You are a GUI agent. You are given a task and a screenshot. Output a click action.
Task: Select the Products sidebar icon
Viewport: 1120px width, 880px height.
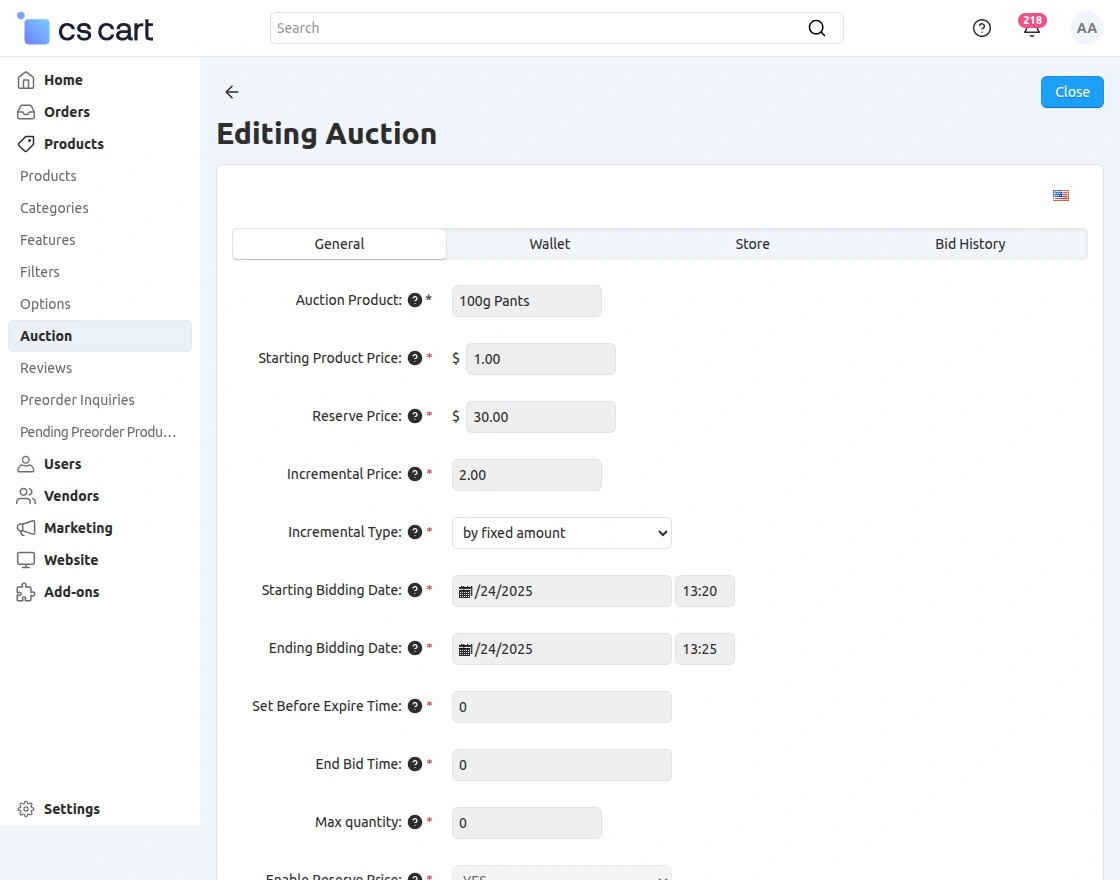coord(26,143)
